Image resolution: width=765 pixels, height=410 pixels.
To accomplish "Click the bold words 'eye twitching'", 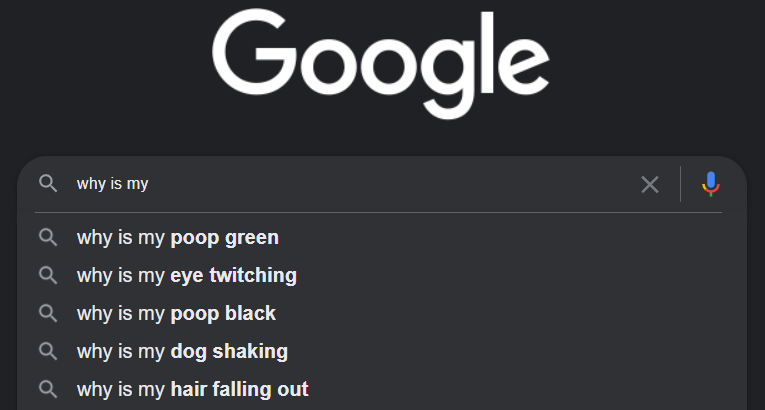I will click(233, 276).
